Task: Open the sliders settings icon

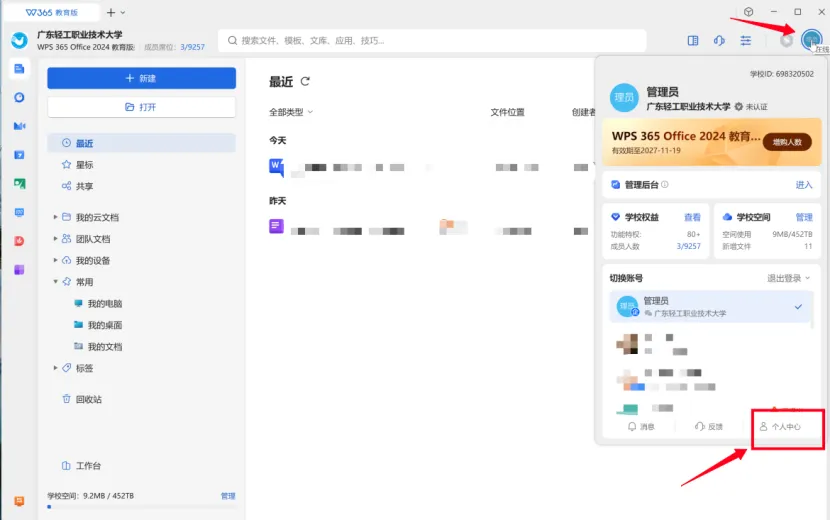Action: 745,40
